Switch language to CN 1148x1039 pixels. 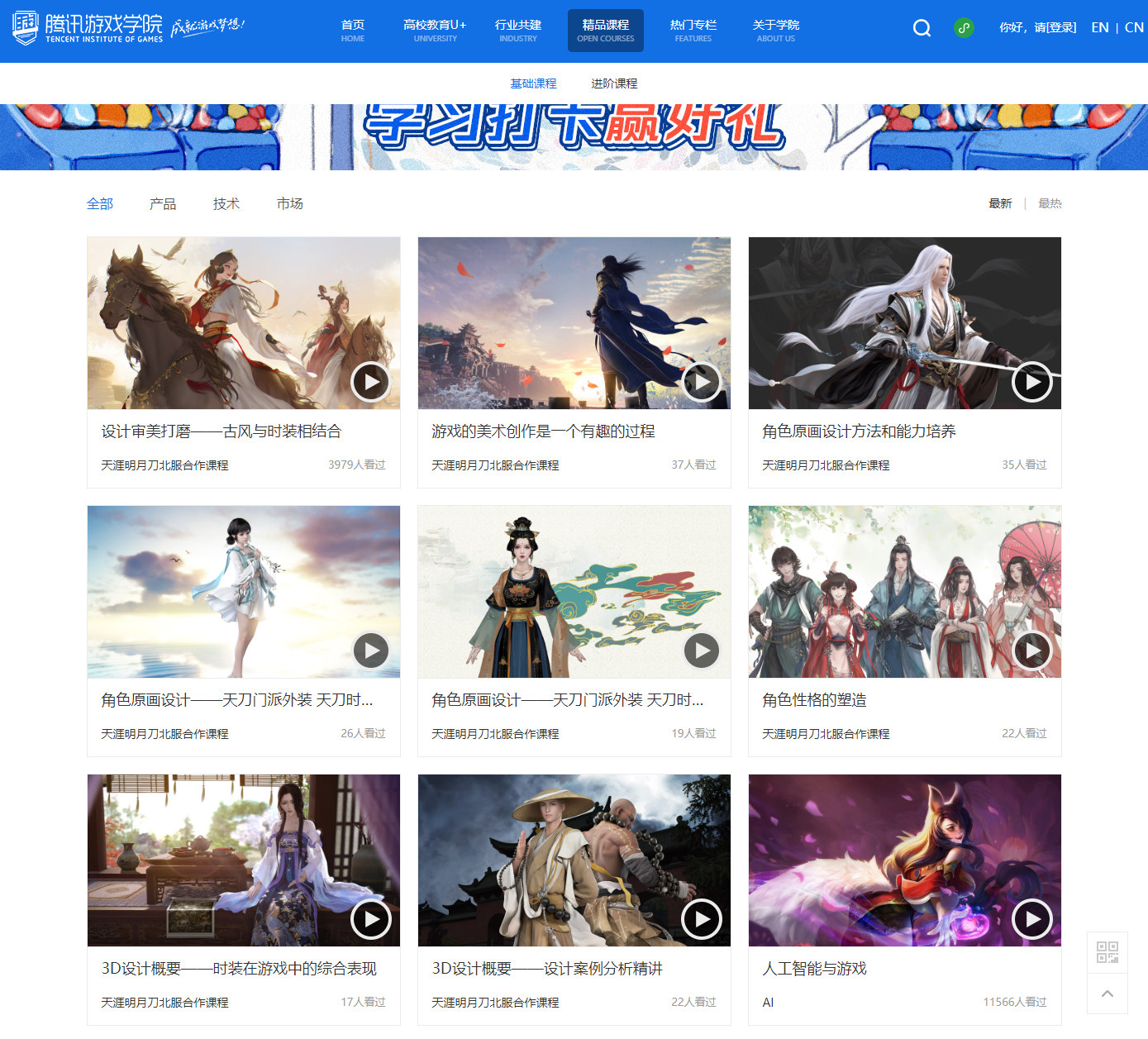(1134, 27)
